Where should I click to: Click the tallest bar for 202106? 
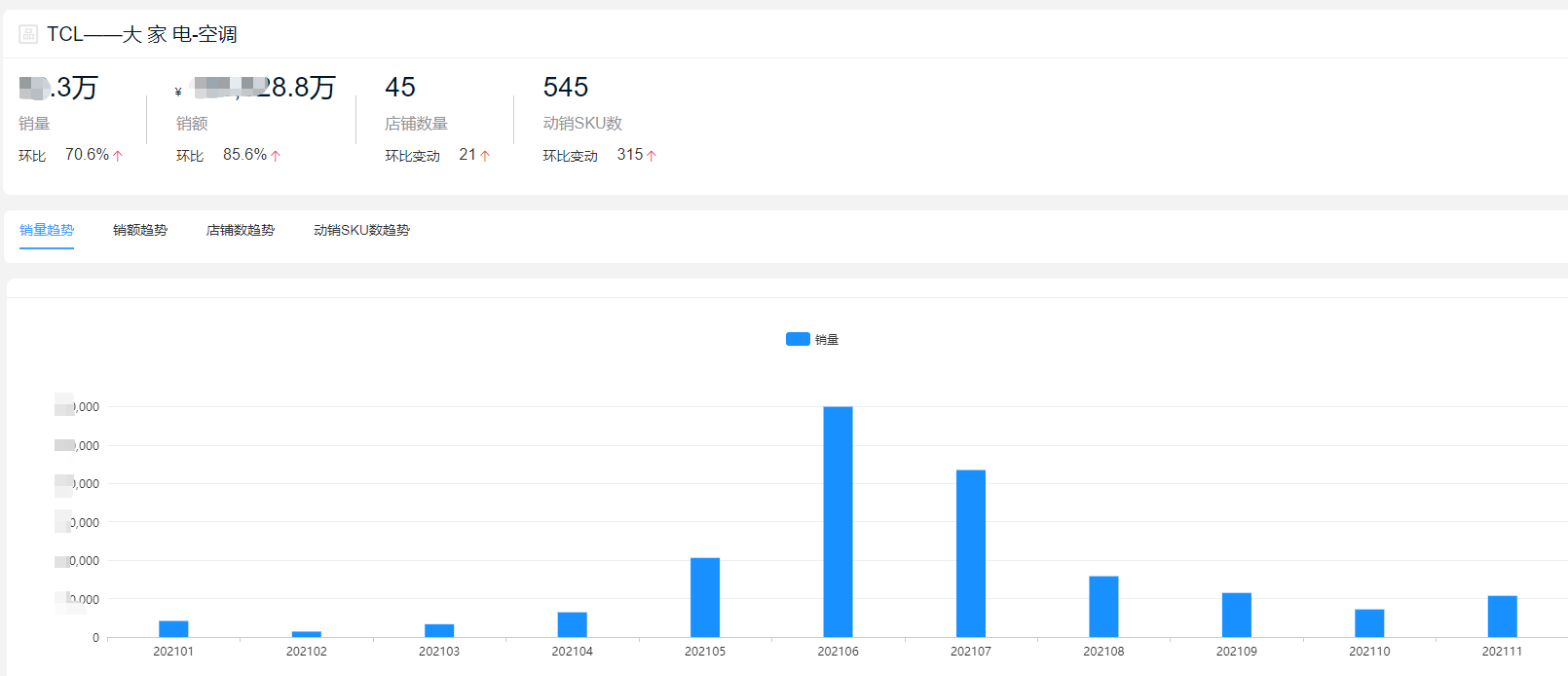click(x=838, y=521)
